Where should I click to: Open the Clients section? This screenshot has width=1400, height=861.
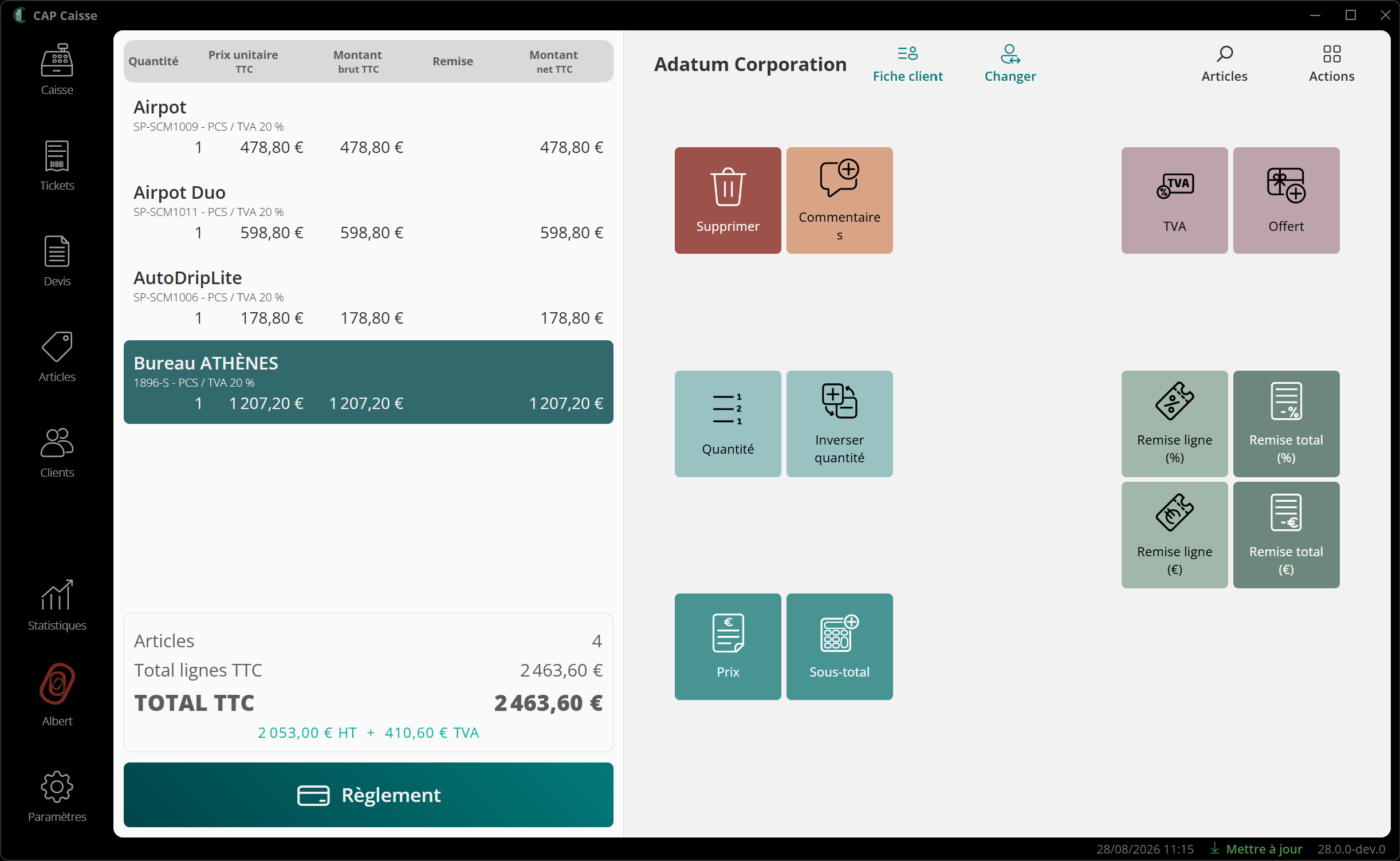pyautogui.click(x=57, y=452)
